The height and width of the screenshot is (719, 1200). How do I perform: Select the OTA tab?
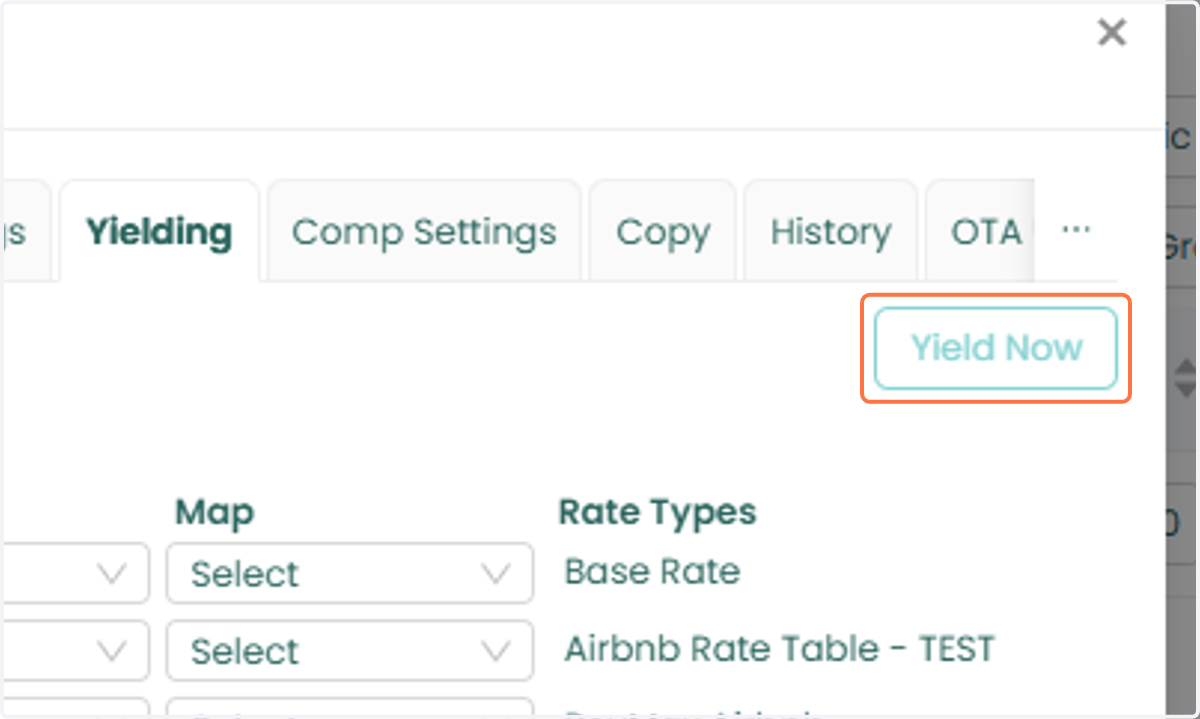pos(980,232)
